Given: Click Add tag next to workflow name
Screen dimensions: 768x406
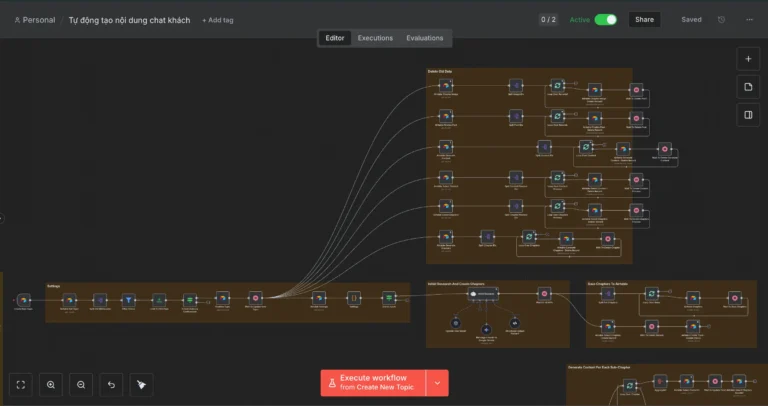Looking at the screenshot, I should (x=217, y=20).
